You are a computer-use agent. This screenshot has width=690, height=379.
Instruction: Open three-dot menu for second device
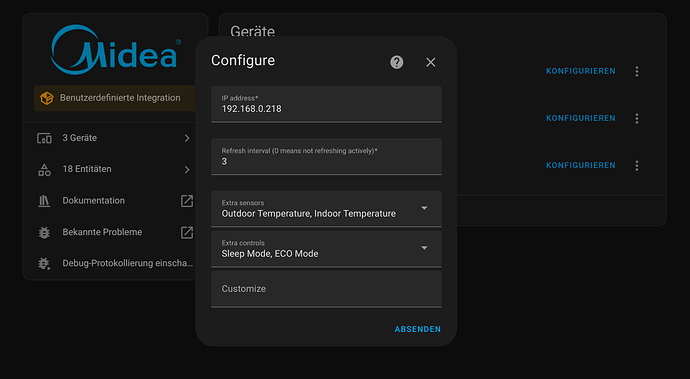click(637, 118)
